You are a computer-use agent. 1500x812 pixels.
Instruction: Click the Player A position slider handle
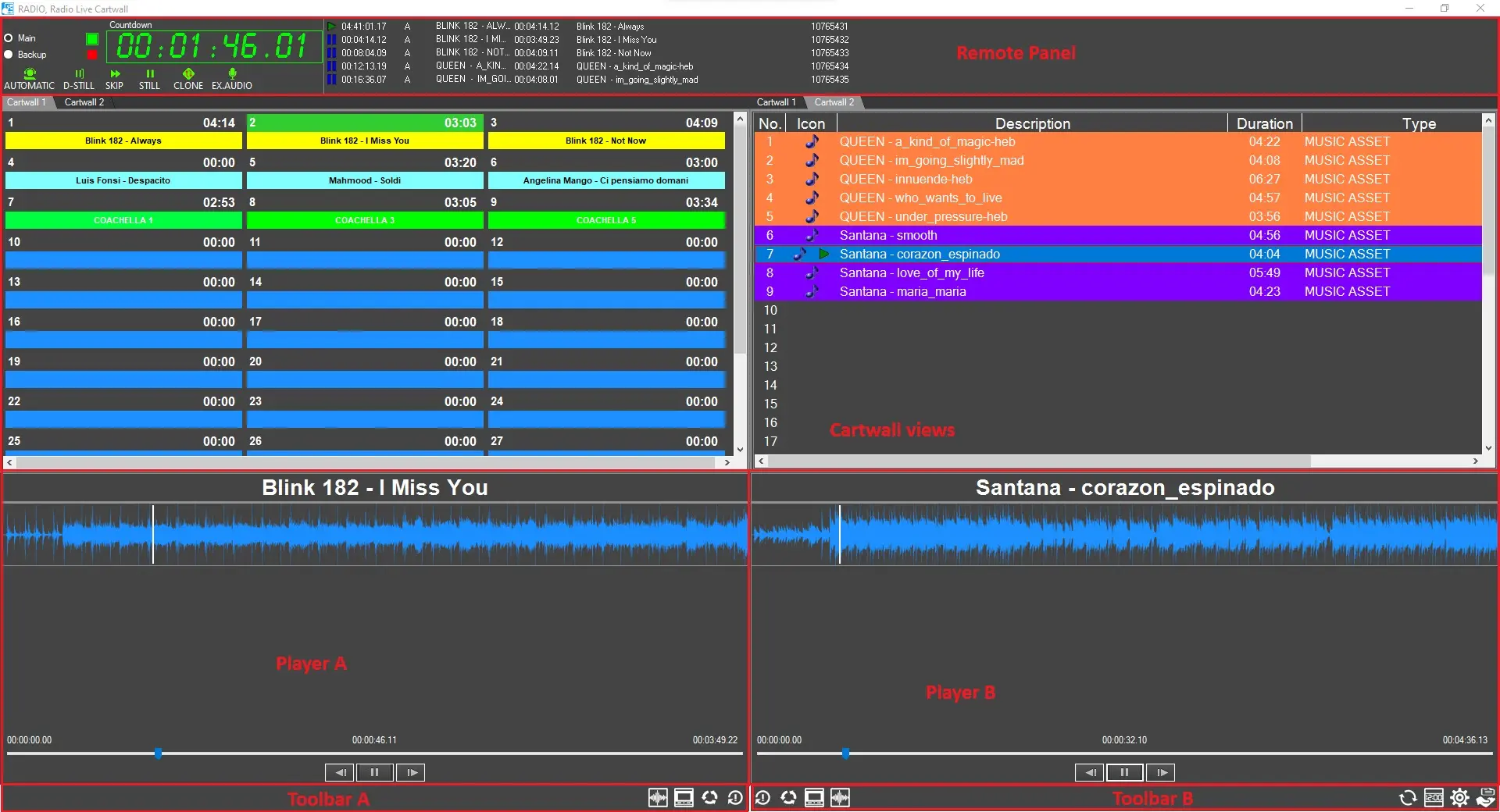point(158,753)
